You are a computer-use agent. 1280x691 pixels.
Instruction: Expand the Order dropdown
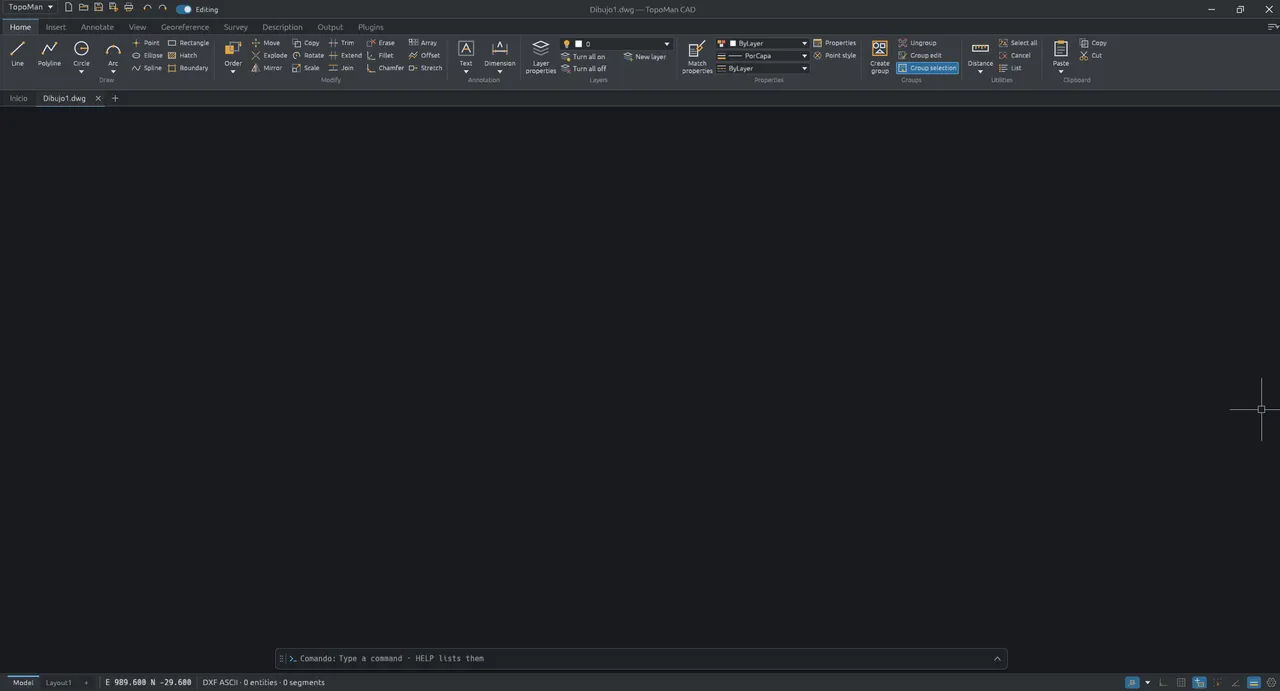233,72
